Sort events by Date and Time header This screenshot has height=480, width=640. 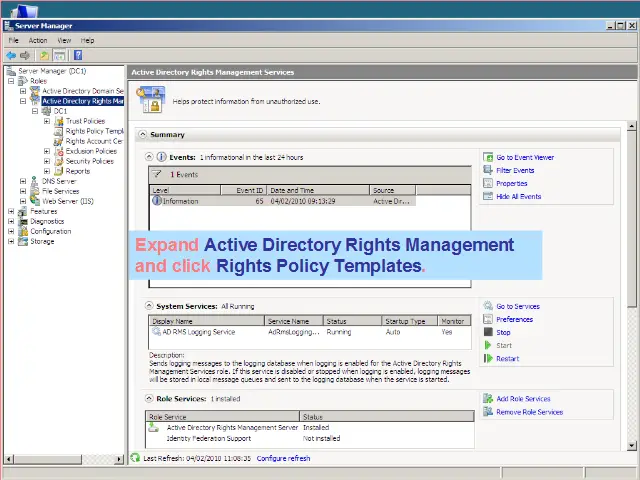pyautogui.click(x=318, y=190)
